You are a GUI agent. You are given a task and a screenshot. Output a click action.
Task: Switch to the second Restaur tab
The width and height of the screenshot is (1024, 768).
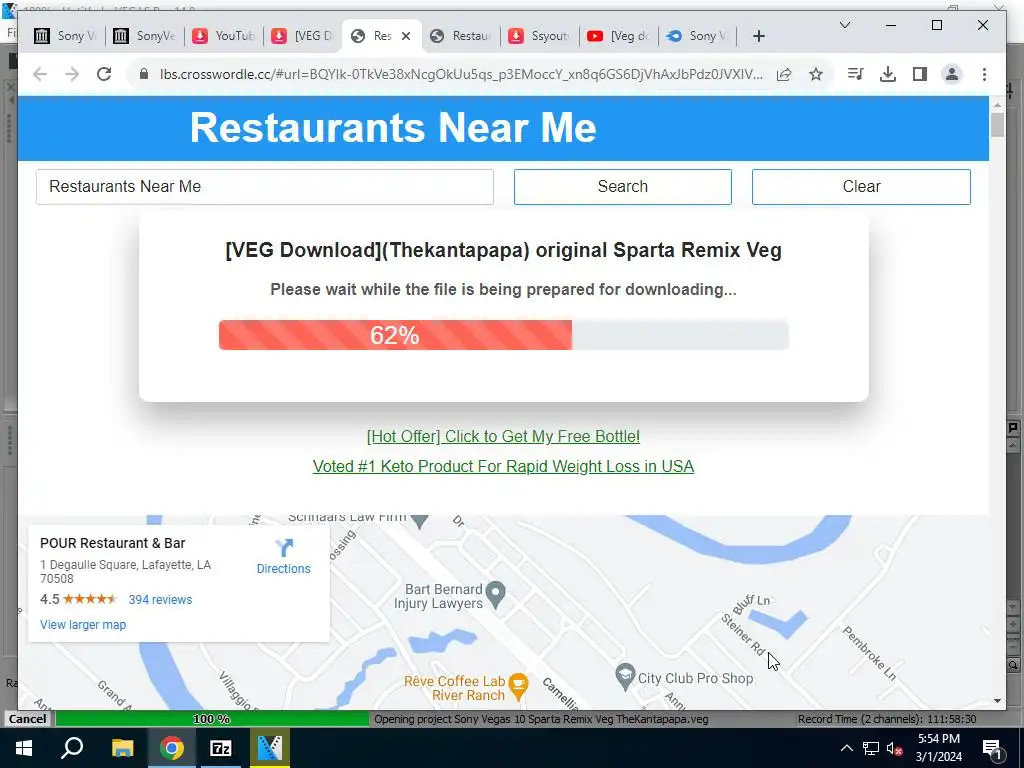pos(462,36)
